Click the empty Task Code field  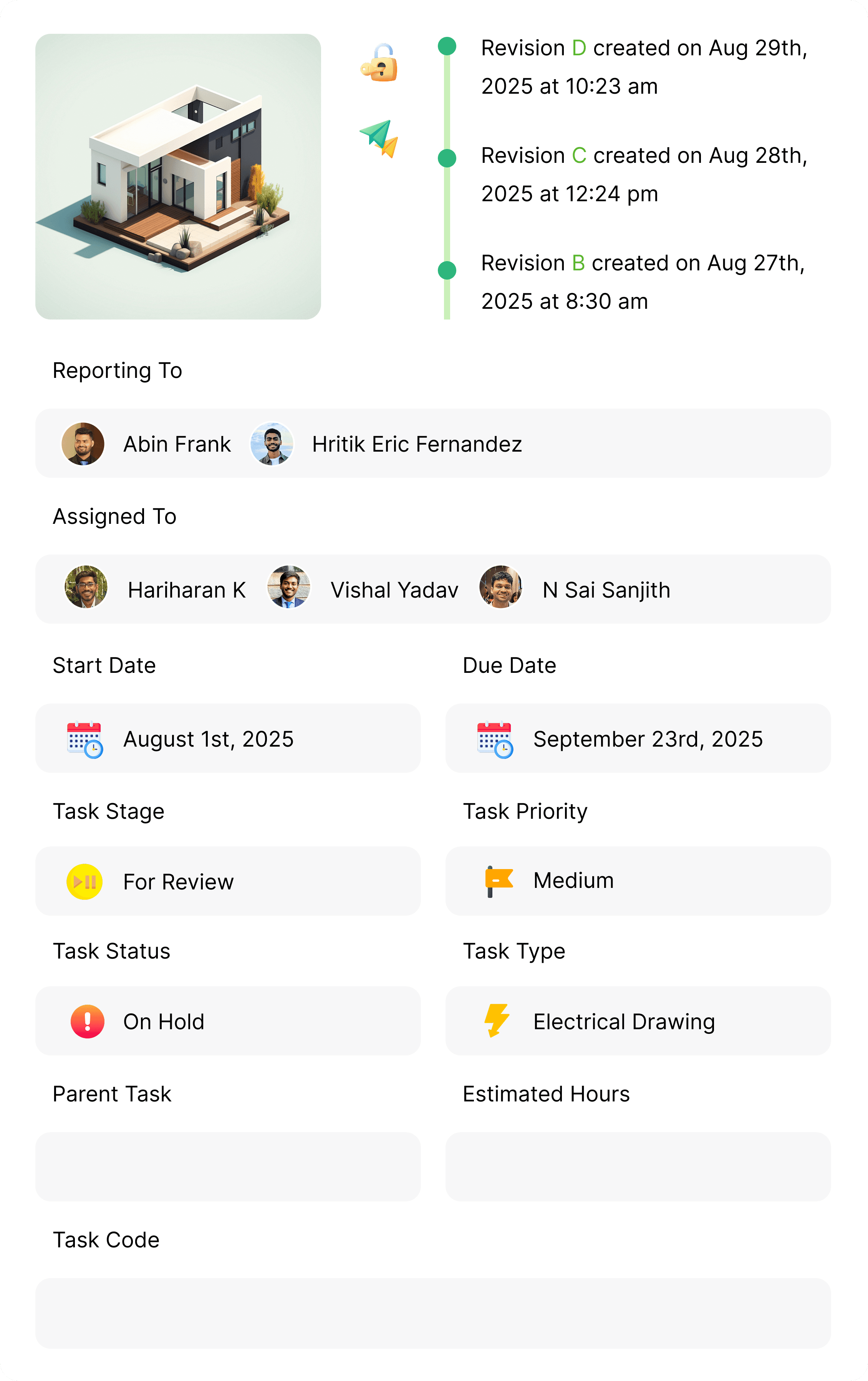(434, 1313)
